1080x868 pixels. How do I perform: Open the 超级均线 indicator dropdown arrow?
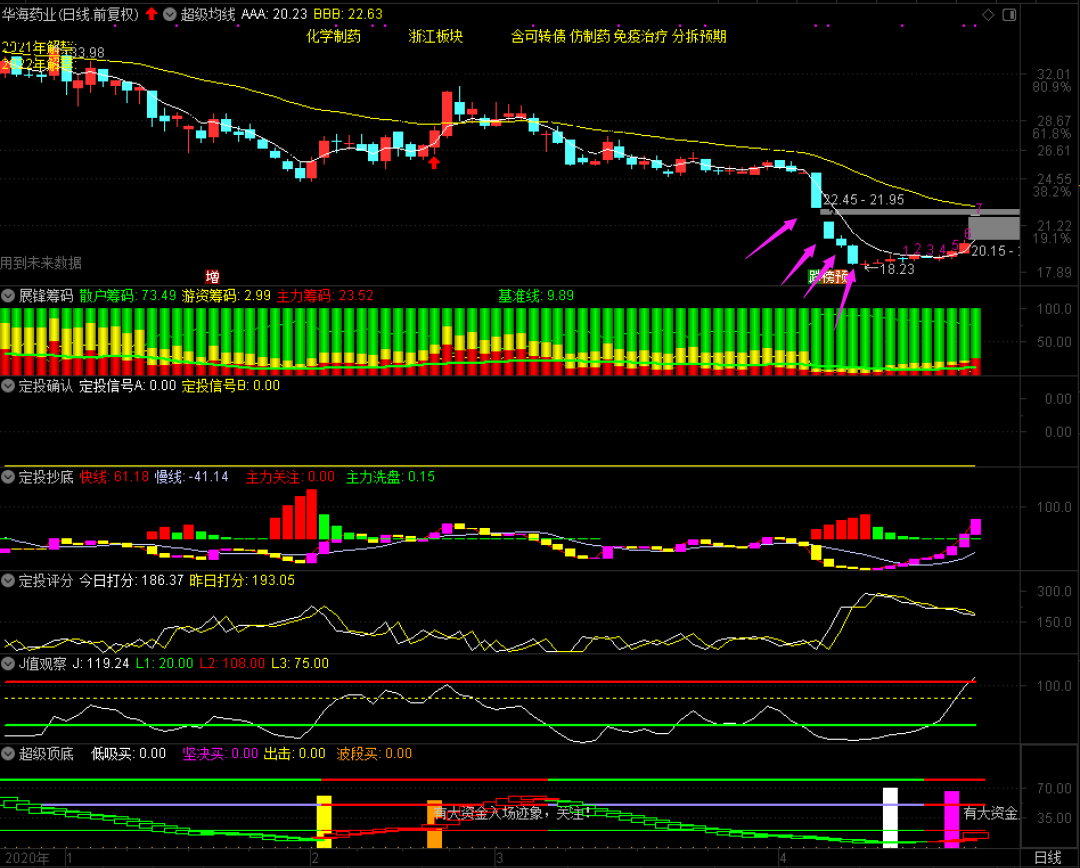click(x=169, y=14)
